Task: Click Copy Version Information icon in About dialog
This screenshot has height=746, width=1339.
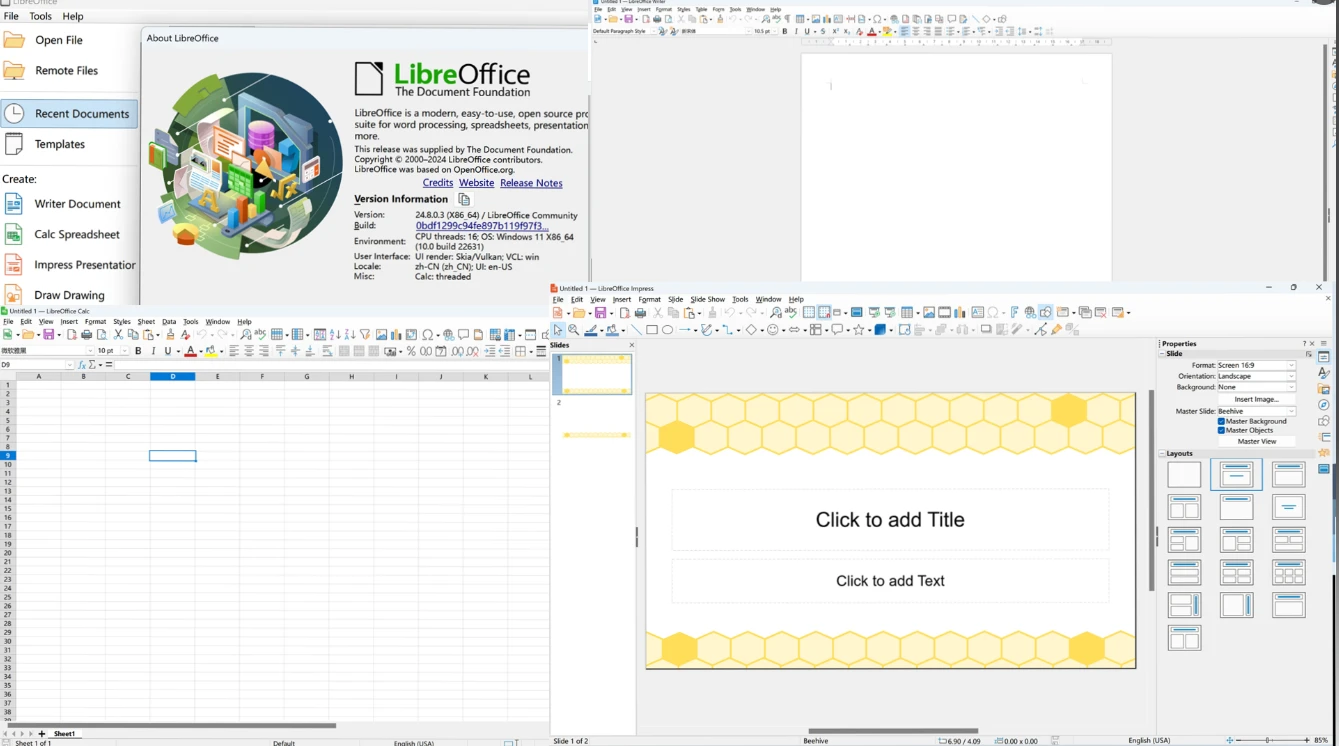Action: point(463,199)
